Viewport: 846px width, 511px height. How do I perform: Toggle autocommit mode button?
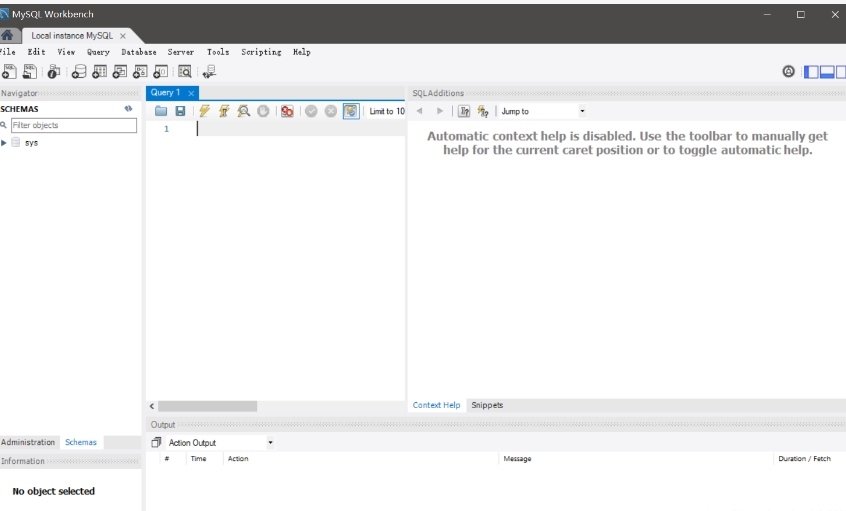tap(351, 111)
